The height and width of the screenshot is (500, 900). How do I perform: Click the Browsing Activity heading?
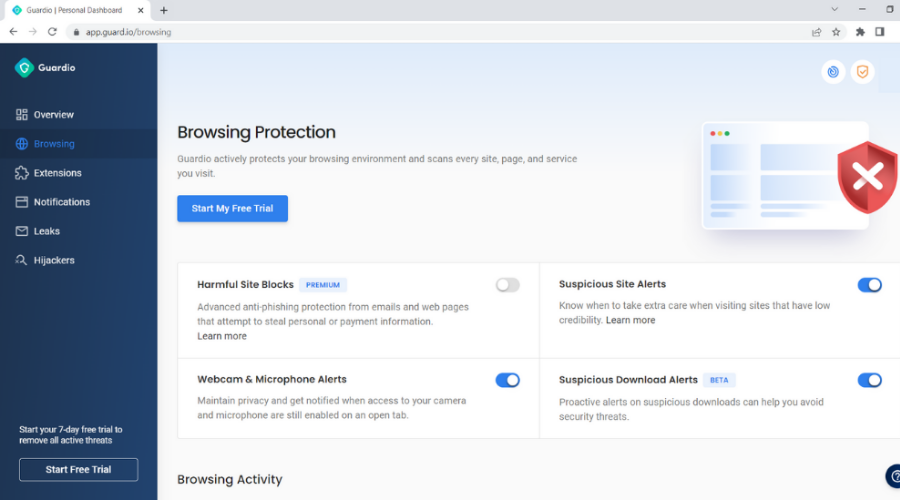[x=230, y=479]
